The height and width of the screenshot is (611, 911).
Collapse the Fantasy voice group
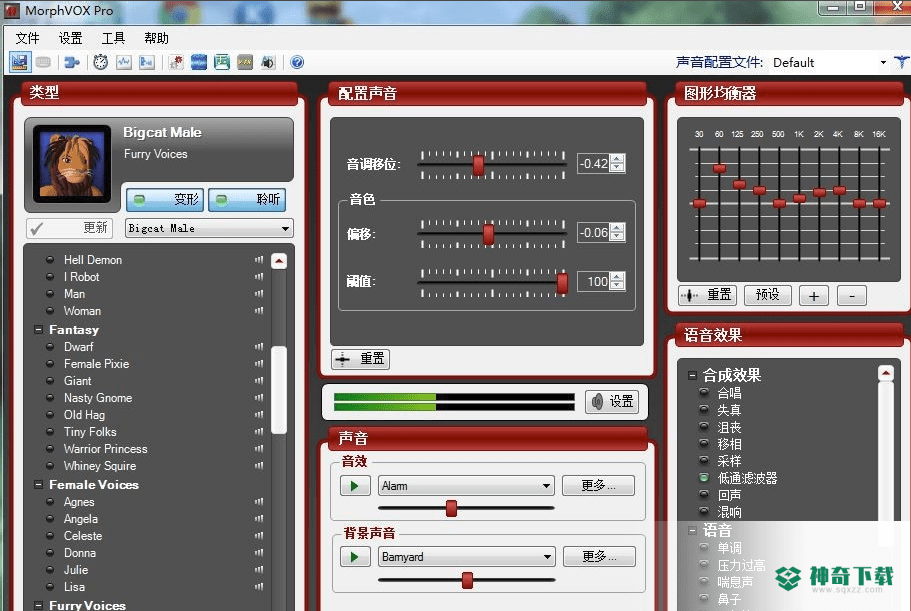point(38,329)
